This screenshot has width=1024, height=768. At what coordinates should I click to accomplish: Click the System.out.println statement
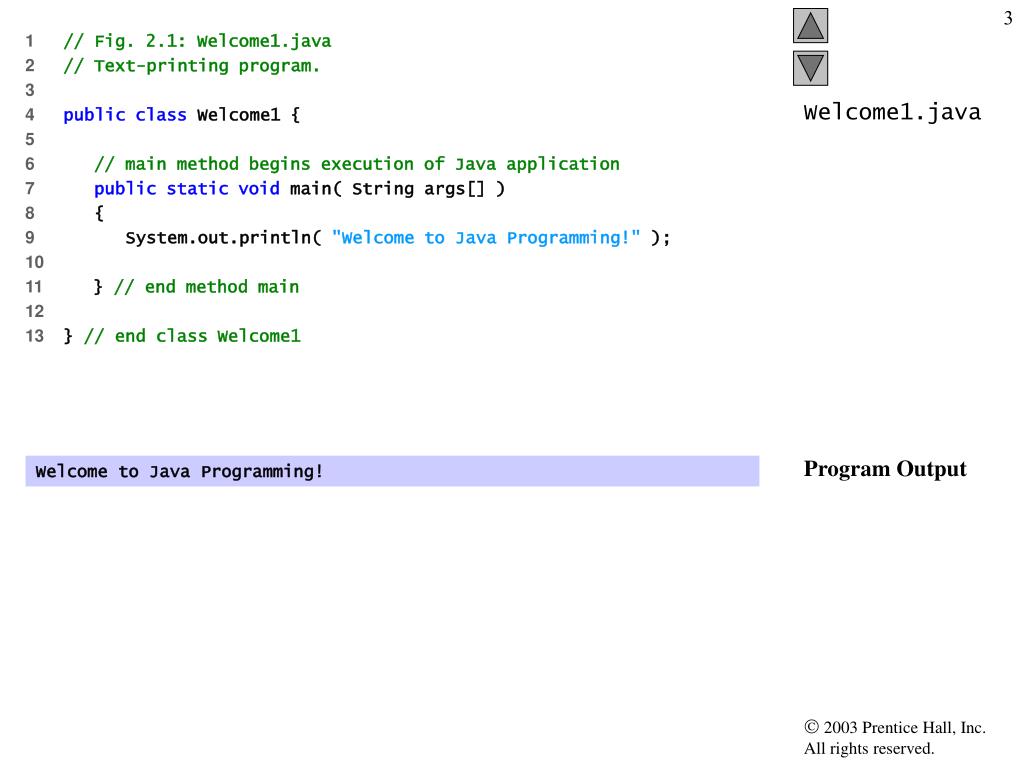click(398, 238)
